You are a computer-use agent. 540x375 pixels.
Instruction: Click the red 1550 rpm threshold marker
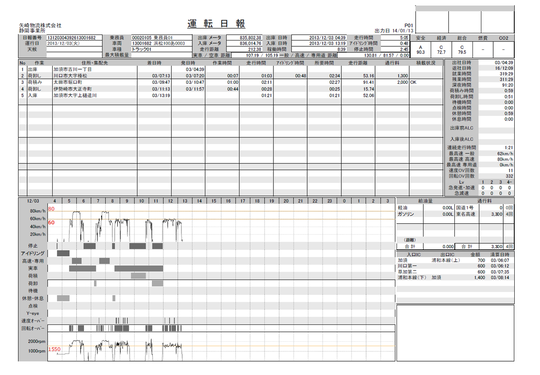click(54, 349)
